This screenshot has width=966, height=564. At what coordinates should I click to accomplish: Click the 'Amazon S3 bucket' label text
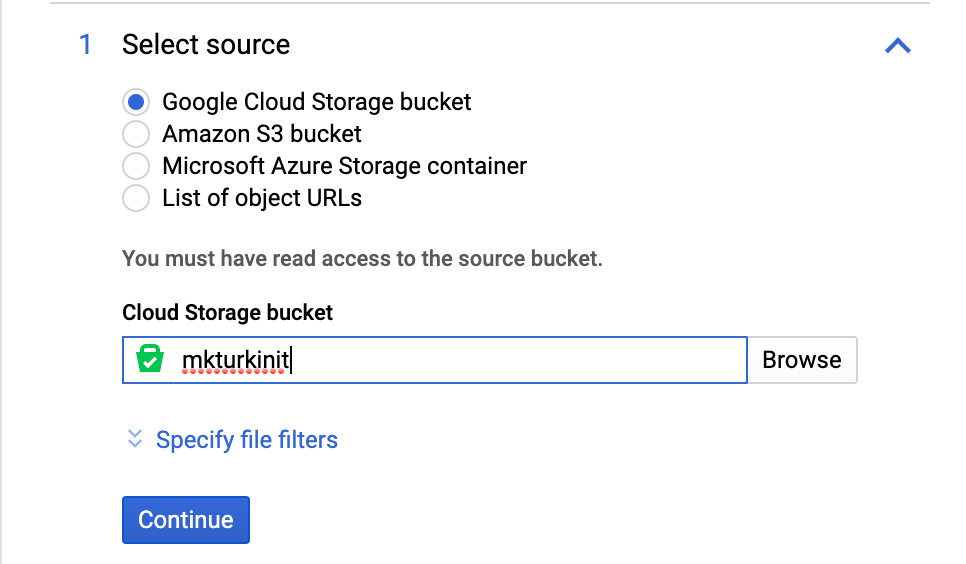tap(262, 134)
